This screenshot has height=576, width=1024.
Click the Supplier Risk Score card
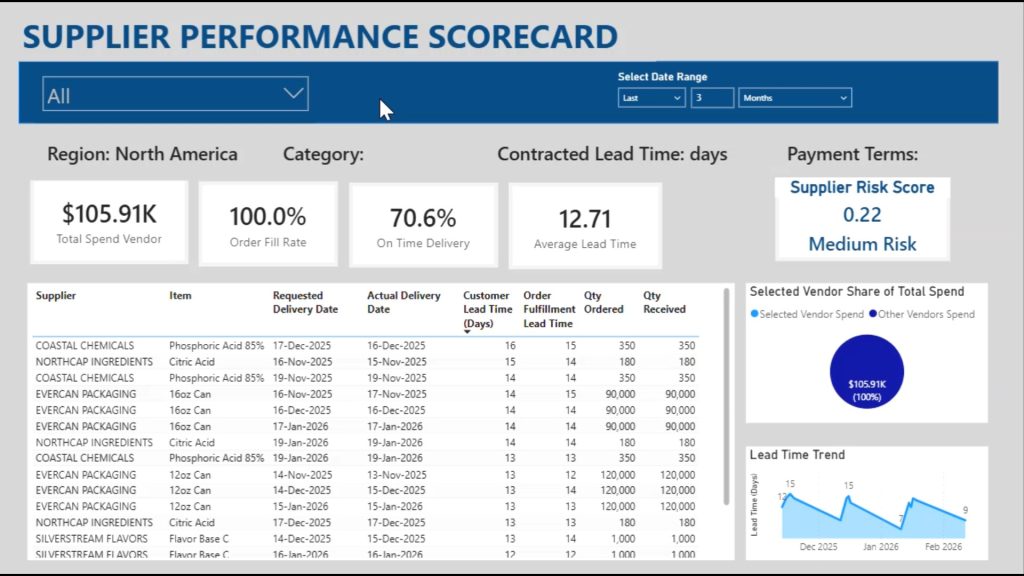[x=862, y=216]
